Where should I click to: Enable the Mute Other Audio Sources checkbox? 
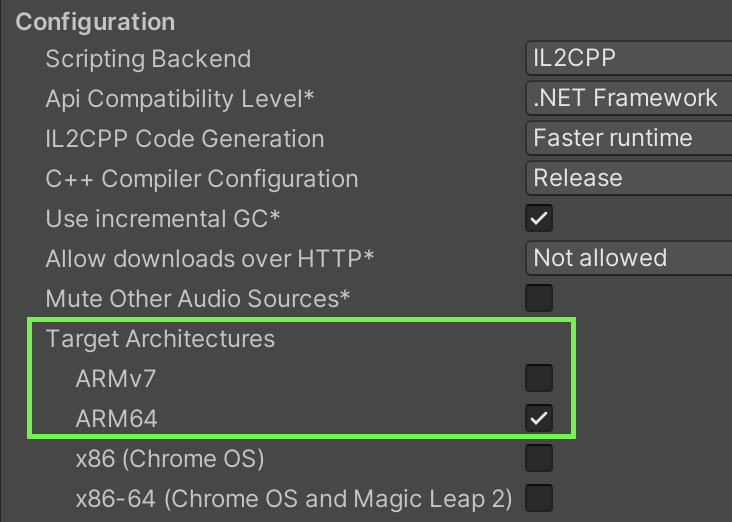(x=539, y=298)
